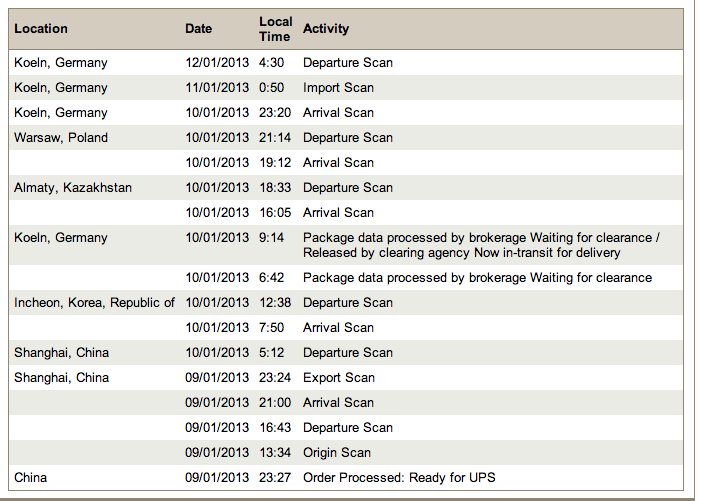Click the Import Scan activity entry

click(336, 88)
